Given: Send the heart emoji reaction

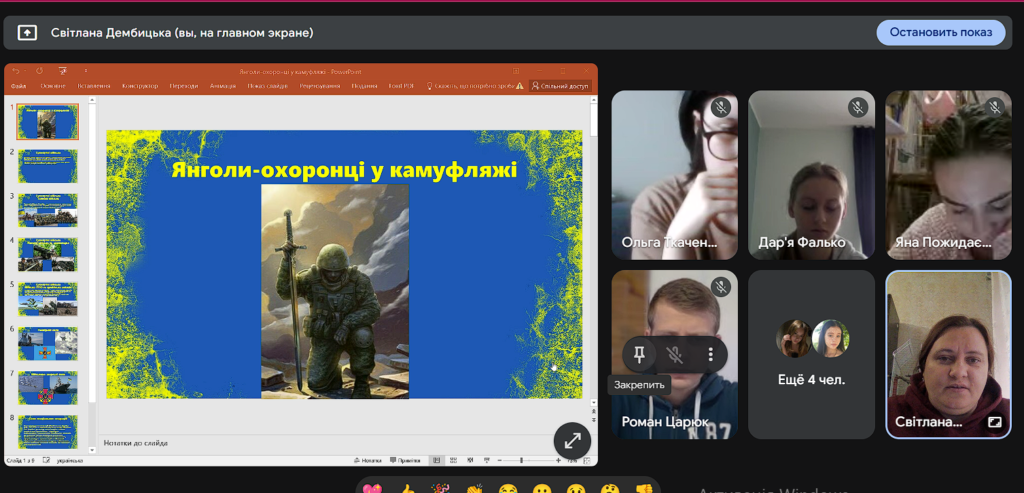Looking at the screenshot, I should click(373, 490).
